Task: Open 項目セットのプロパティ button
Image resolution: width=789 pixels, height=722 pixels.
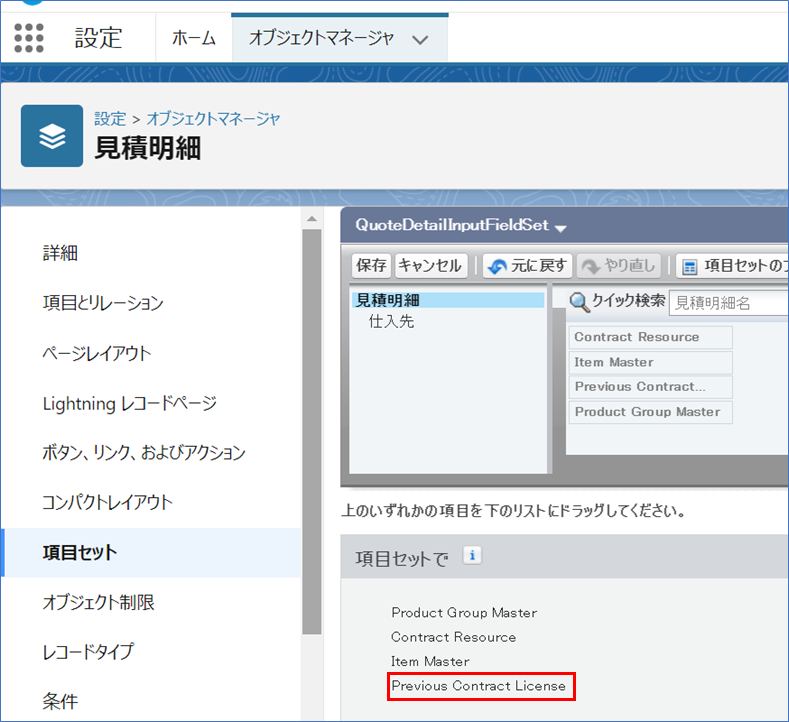Action: (732, 266)
